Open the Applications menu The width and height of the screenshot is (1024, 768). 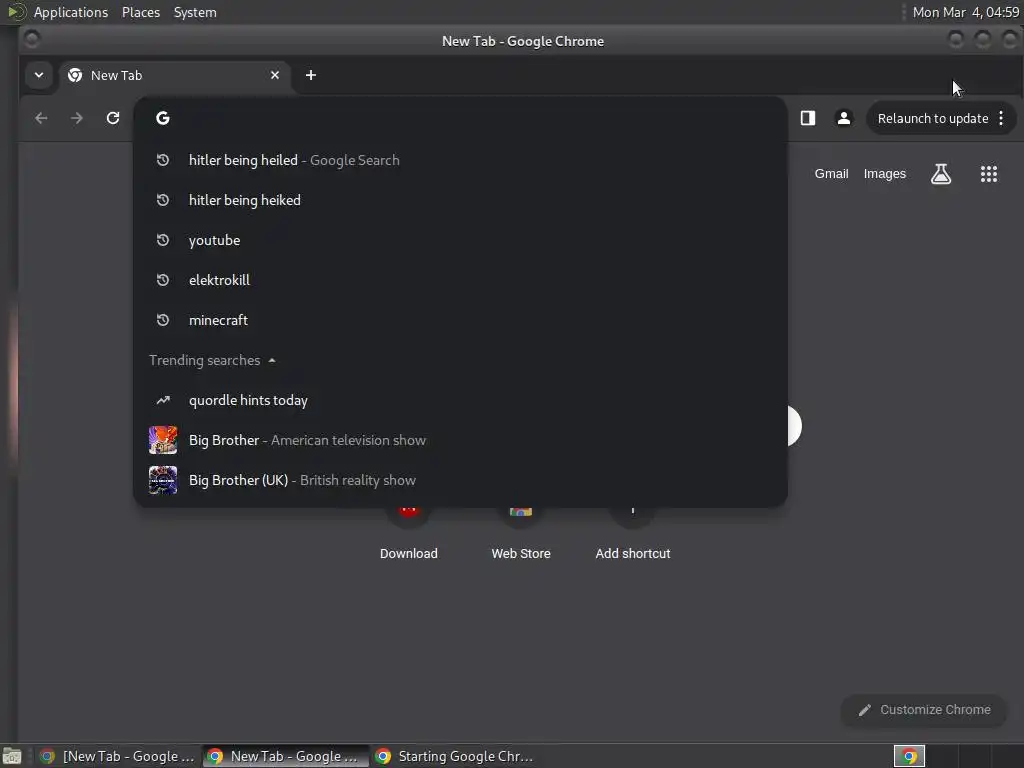pyautogui.click(x=71, y=12)
